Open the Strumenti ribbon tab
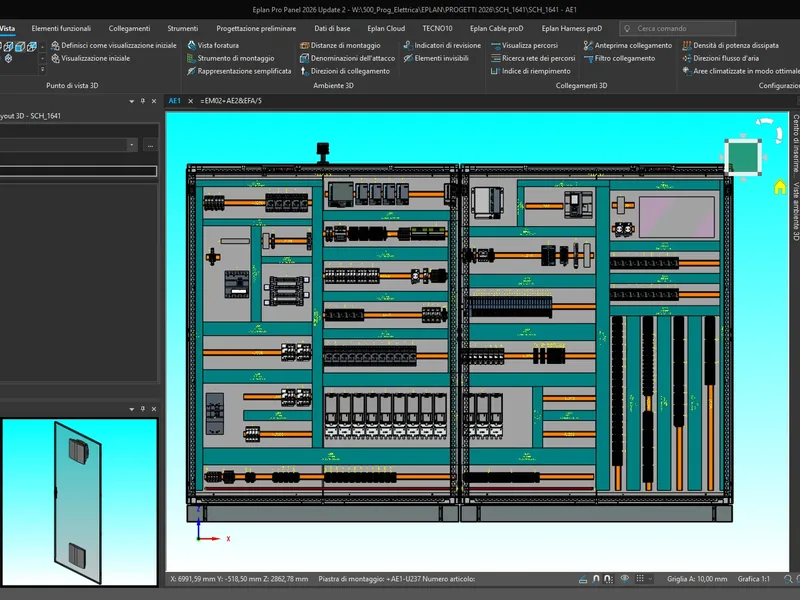The width and height of the screenshot is (800, 600). (183, 29)
